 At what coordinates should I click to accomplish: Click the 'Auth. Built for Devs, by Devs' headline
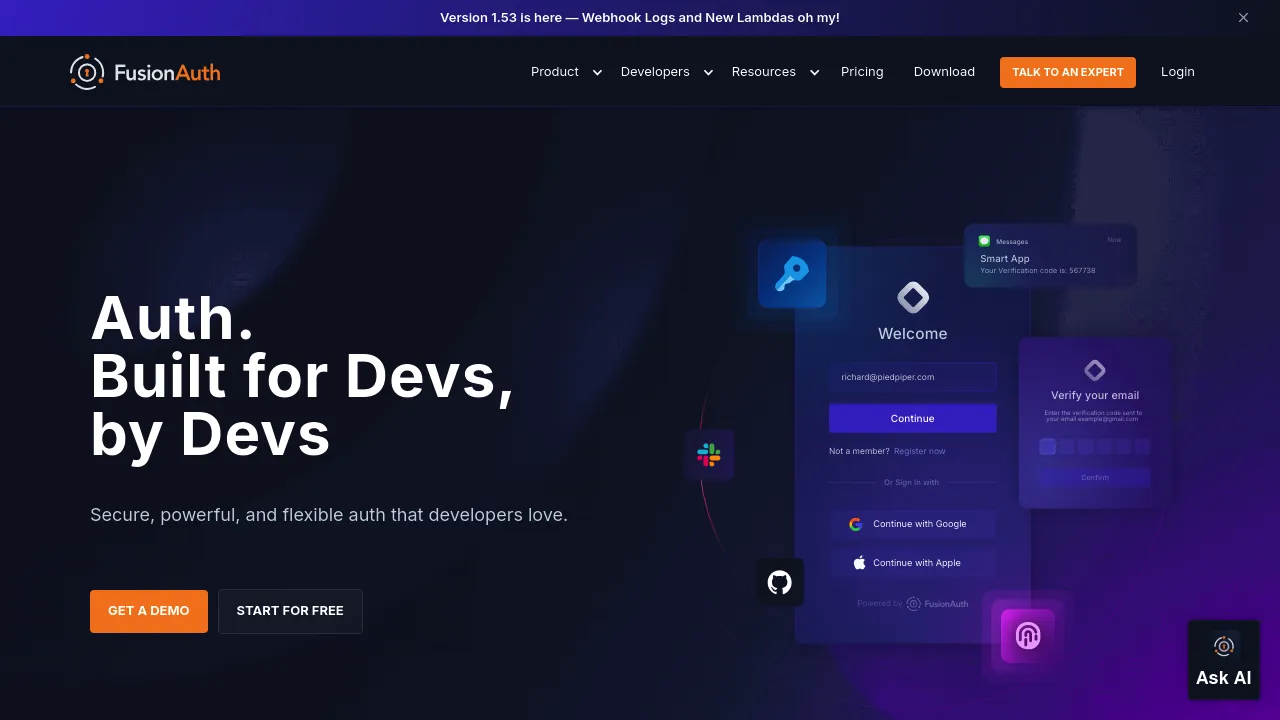click(x=302, y=376)
